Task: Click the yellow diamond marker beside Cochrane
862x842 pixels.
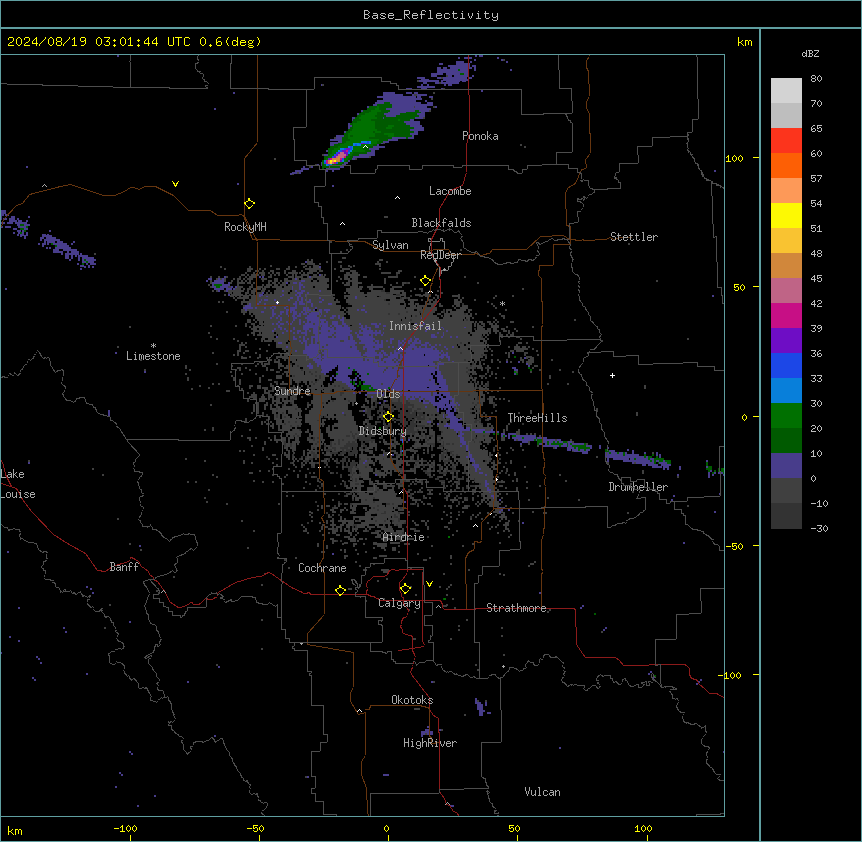Action: coord(340,590)
